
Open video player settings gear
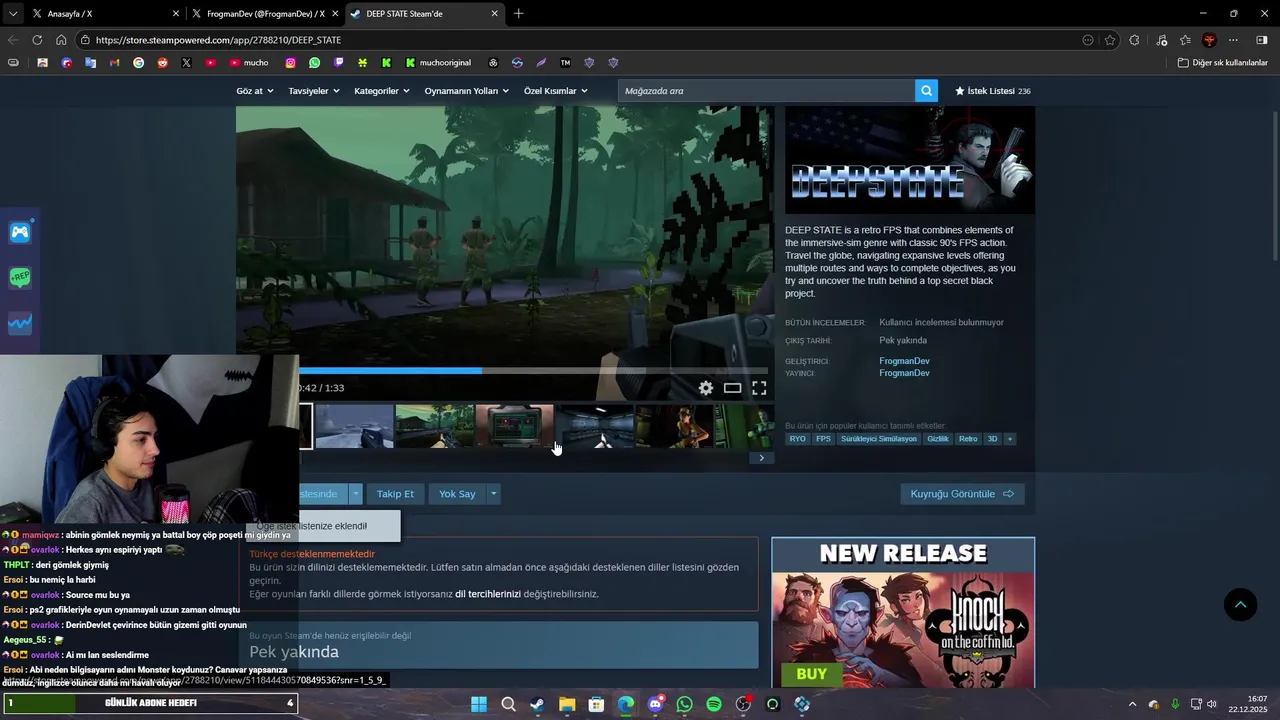[706, 388]
